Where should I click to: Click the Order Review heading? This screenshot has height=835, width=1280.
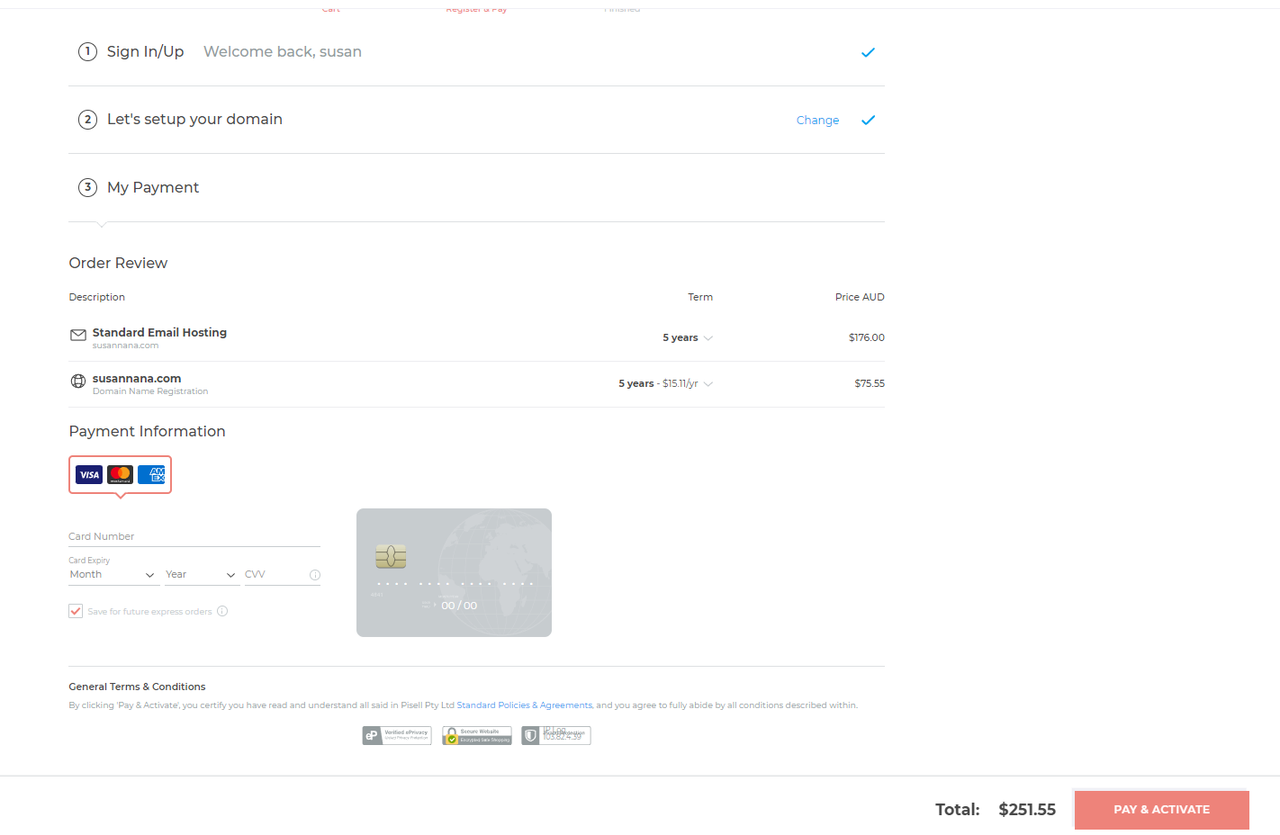pos(118,263)
